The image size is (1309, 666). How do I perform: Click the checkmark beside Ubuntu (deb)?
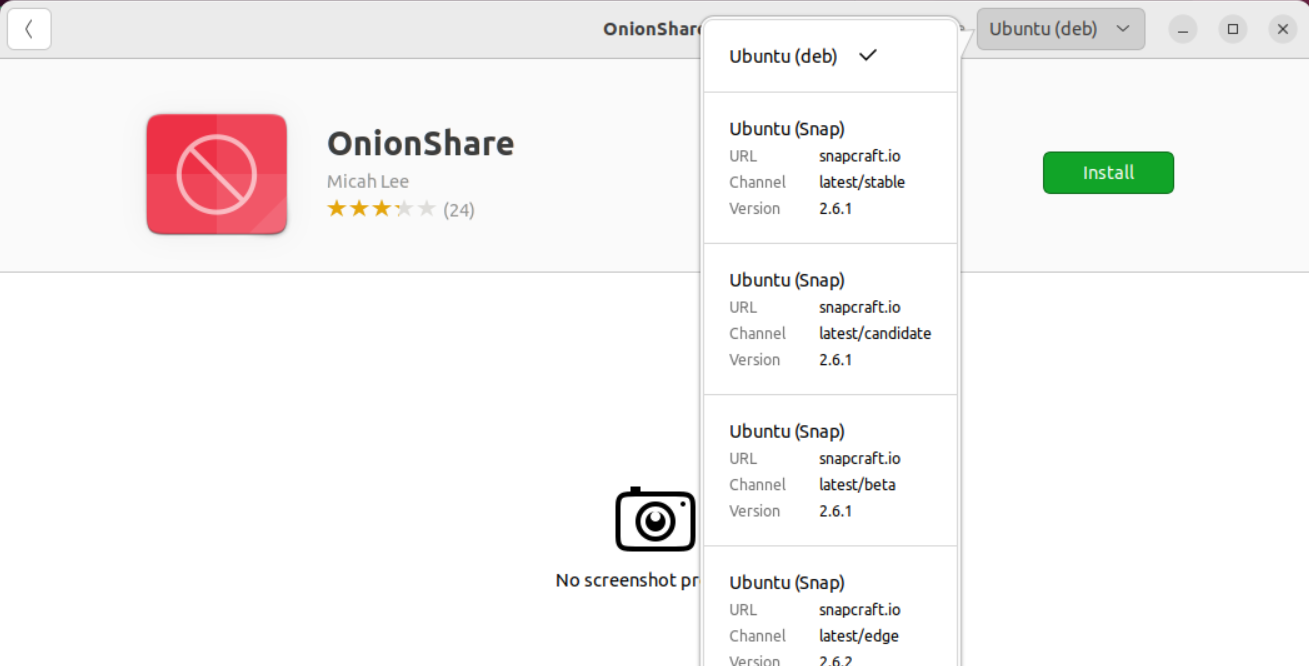tap(867, 56)
